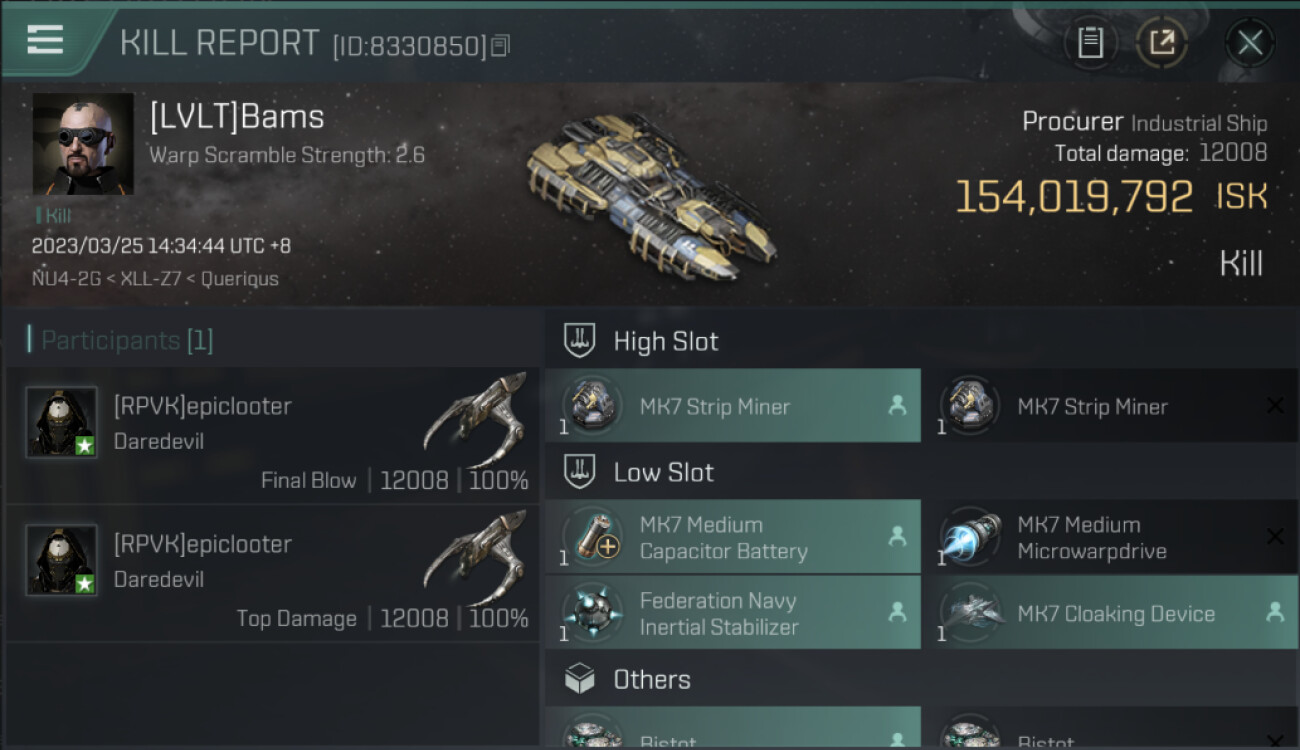The width and height of the screenshot is (1300, 750).
Task: Select MK7 Medium Microwarpdrive module
Action: (x=1117, y=538)
